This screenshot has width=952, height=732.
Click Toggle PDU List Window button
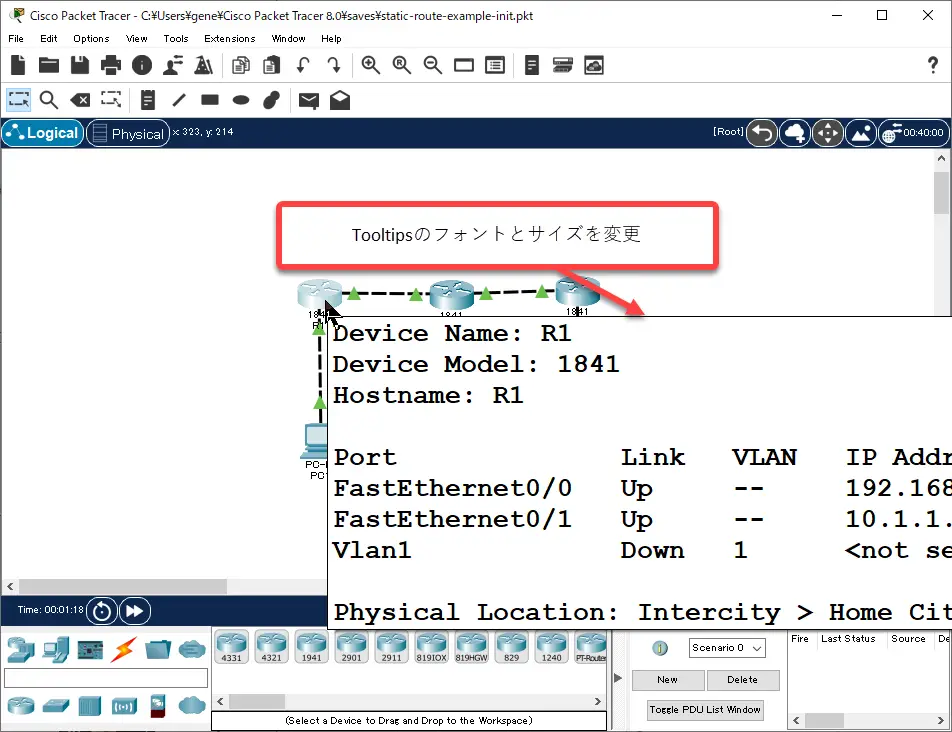705,710
